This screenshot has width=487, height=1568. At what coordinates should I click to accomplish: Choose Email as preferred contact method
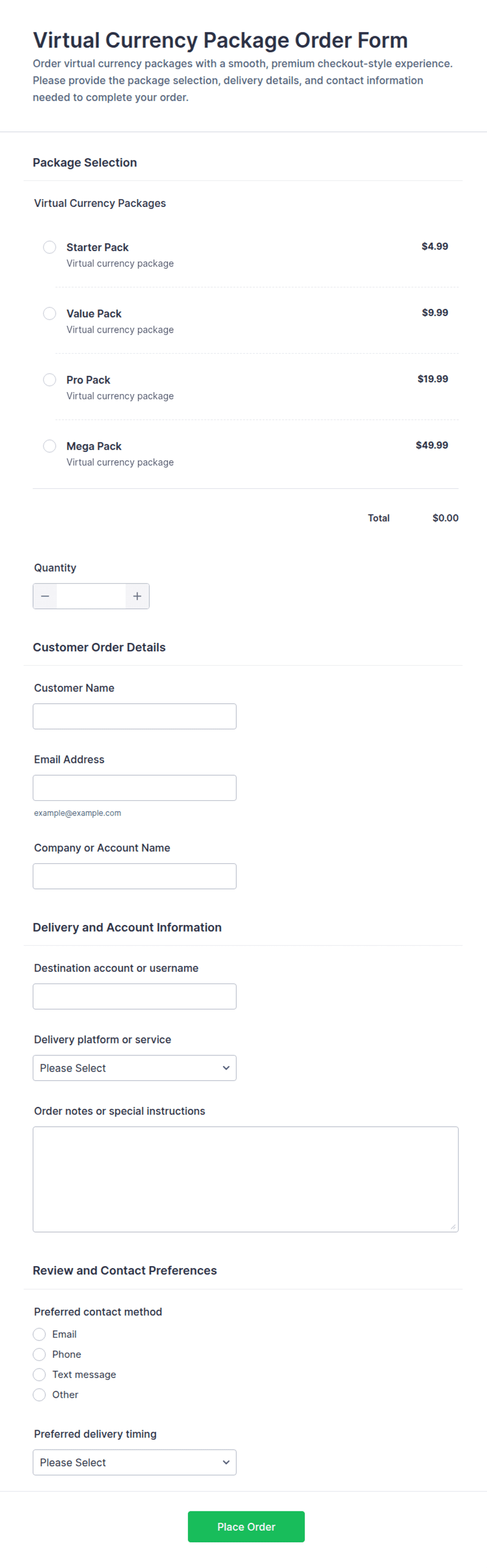(39, 1334)
